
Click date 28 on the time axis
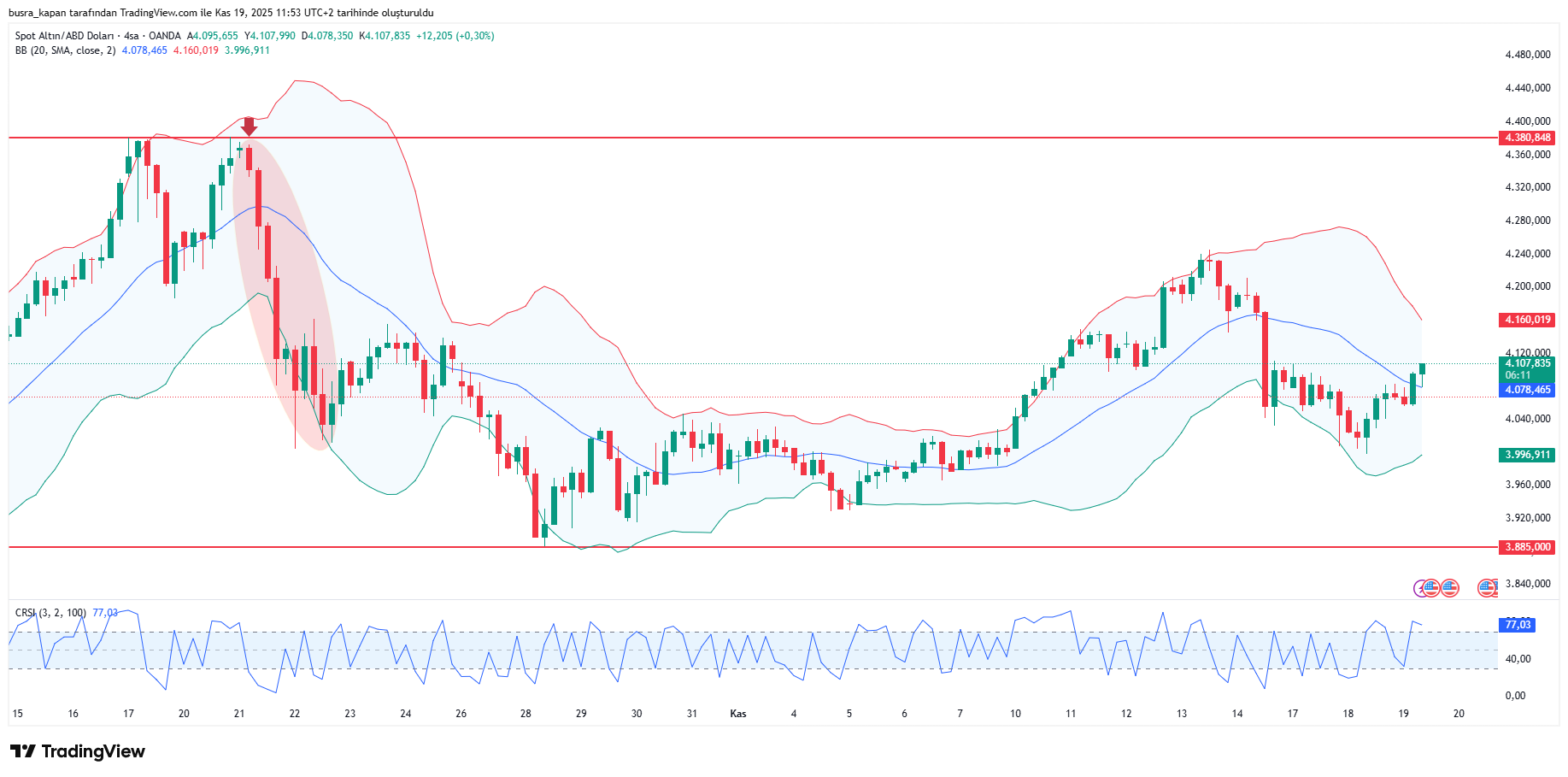click(x=526, y=714)
